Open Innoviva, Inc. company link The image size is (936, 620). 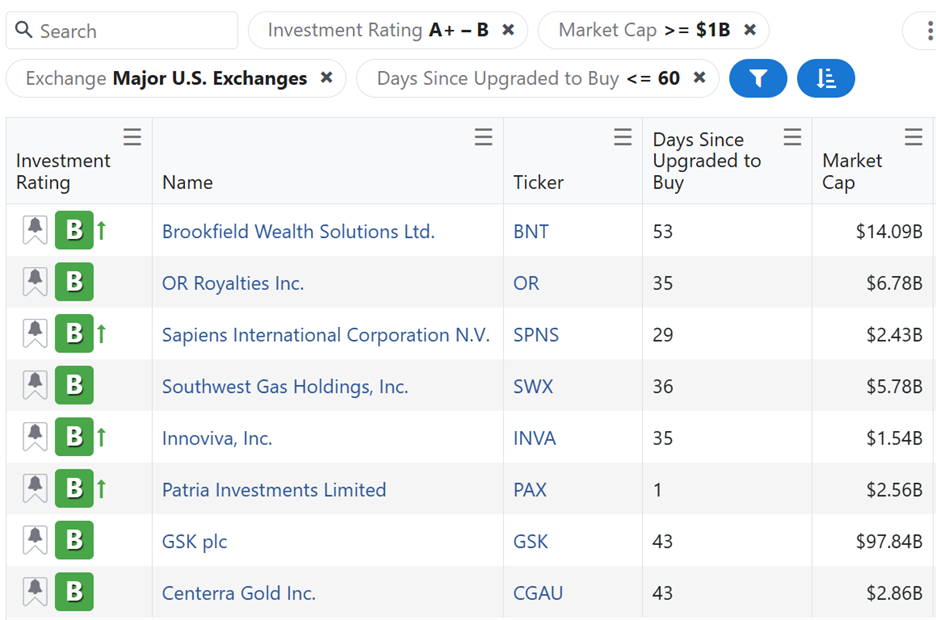(x=217, y=438)
